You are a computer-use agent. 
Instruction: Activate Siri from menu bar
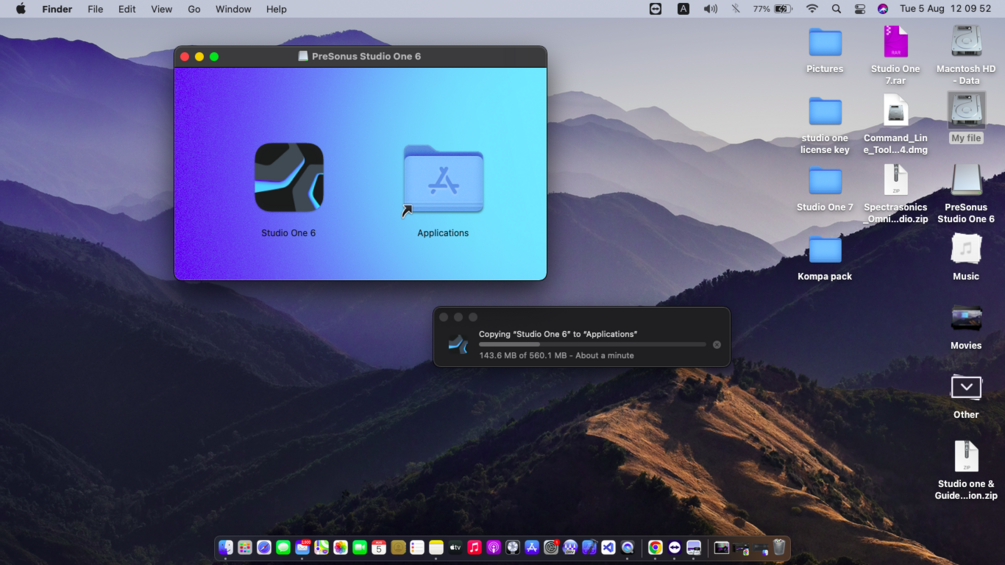[x=883, y=9]
